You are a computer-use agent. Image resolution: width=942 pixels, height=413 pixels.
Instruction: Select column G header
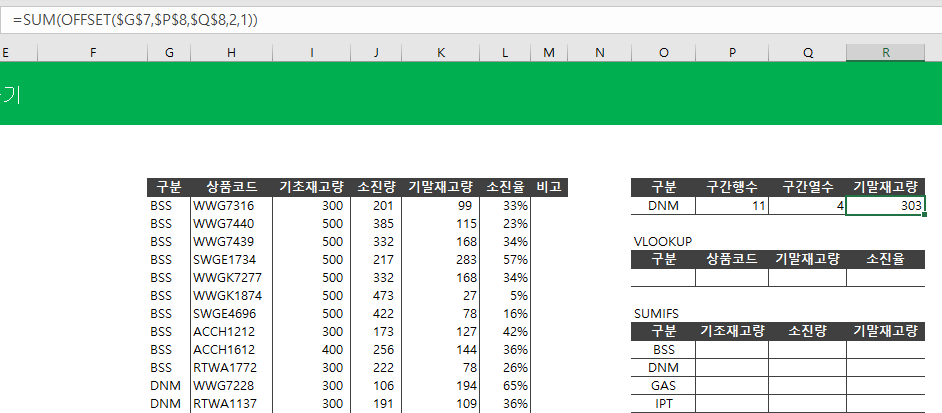click(x=169, y=53)
